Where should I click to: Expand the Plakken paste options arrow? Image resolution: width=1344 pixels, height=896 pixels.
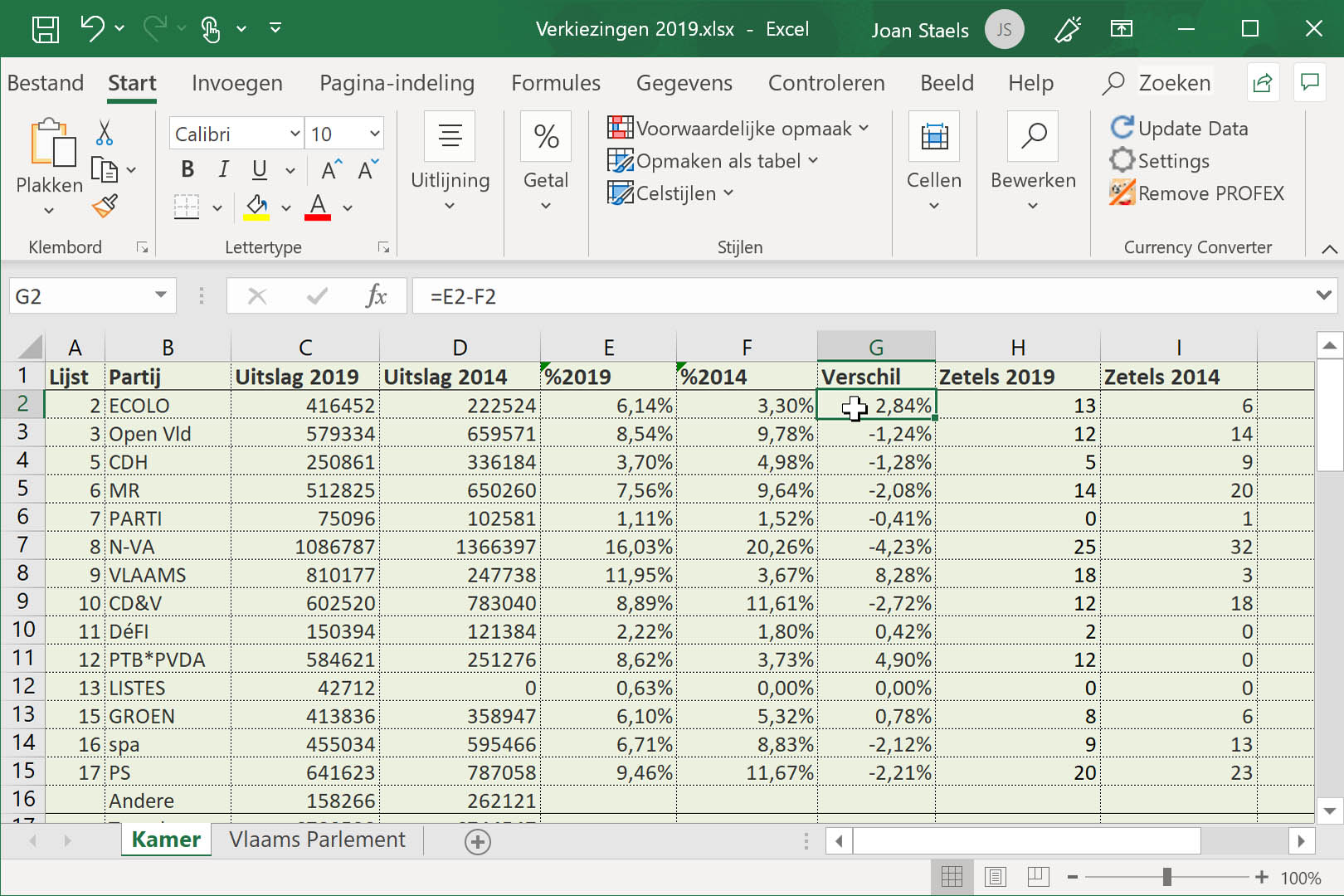49,211
